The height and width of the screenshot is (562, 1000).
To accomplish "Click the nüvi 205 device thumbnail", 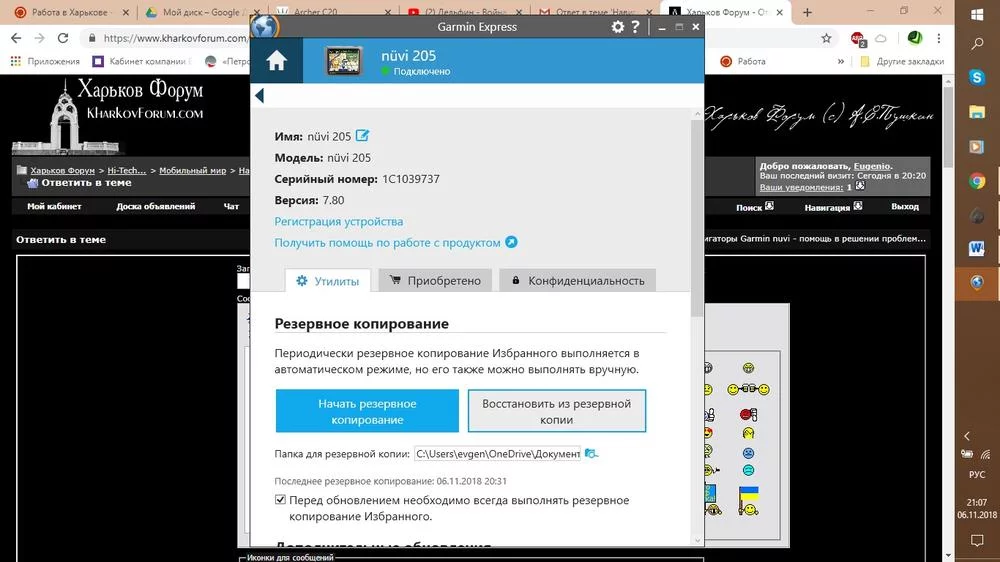I will click(x=343, y=61).
